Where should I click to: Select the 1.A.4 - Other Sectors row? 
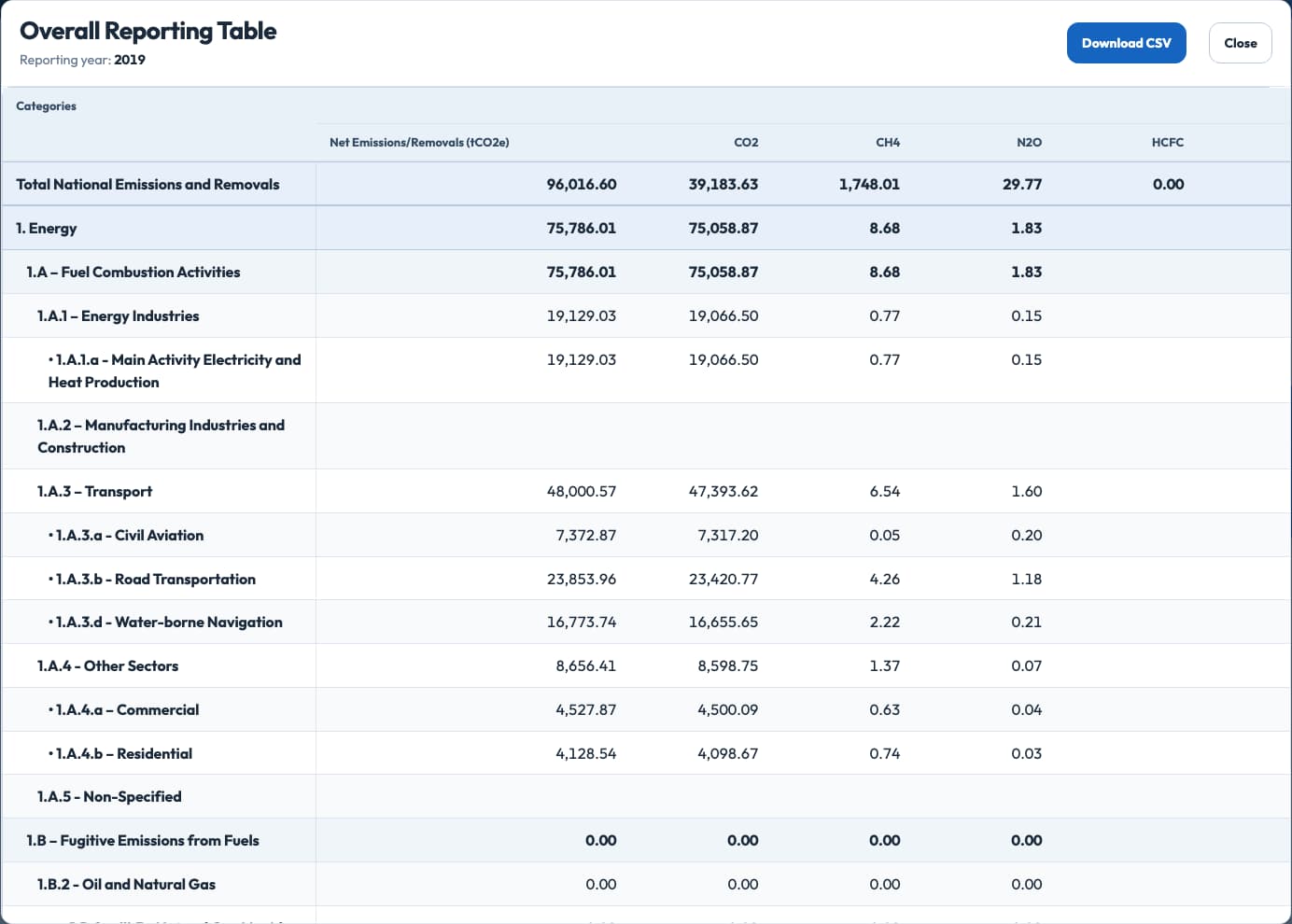coord(646,665)
